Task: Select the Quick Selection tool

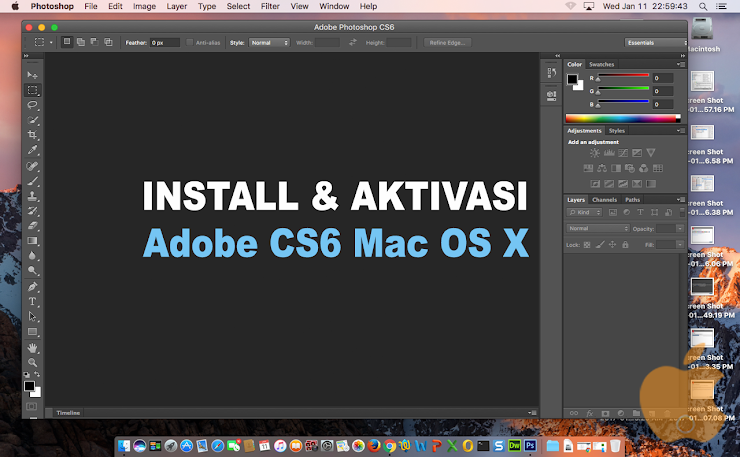Action: pos(32,120)
